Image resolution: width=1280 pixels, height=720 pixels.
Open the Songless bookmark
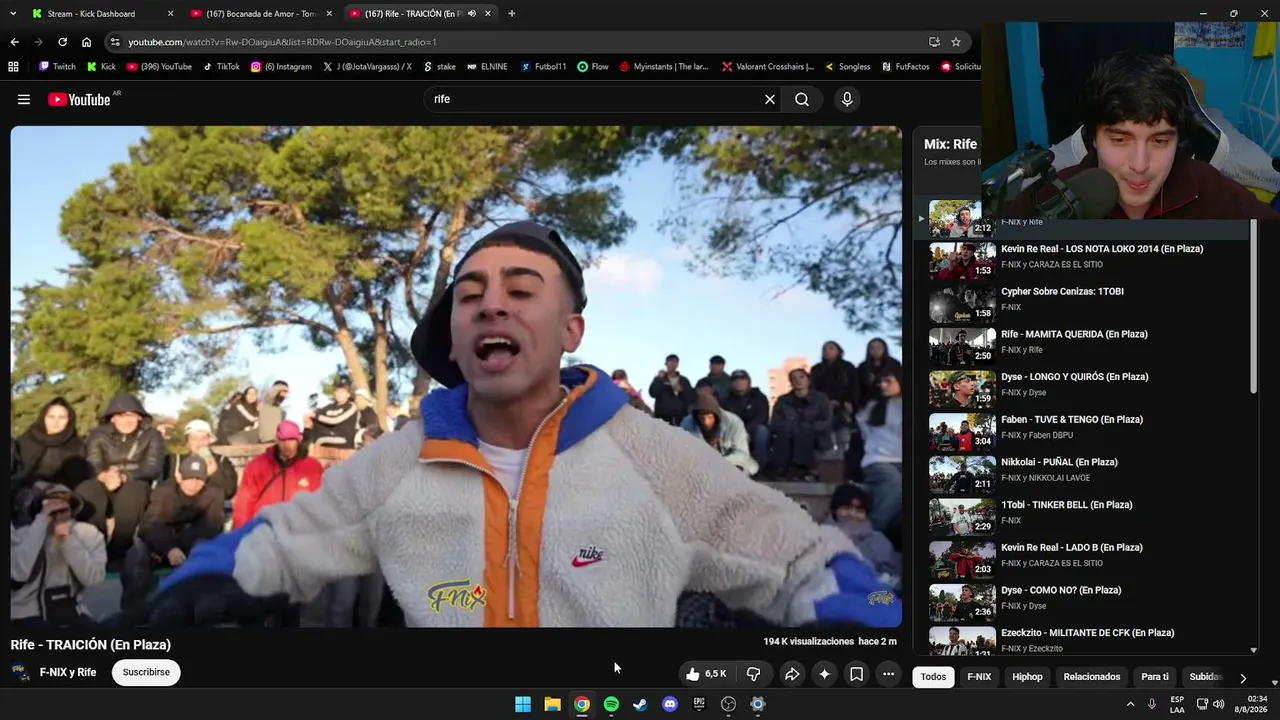(x=847, y=67)
